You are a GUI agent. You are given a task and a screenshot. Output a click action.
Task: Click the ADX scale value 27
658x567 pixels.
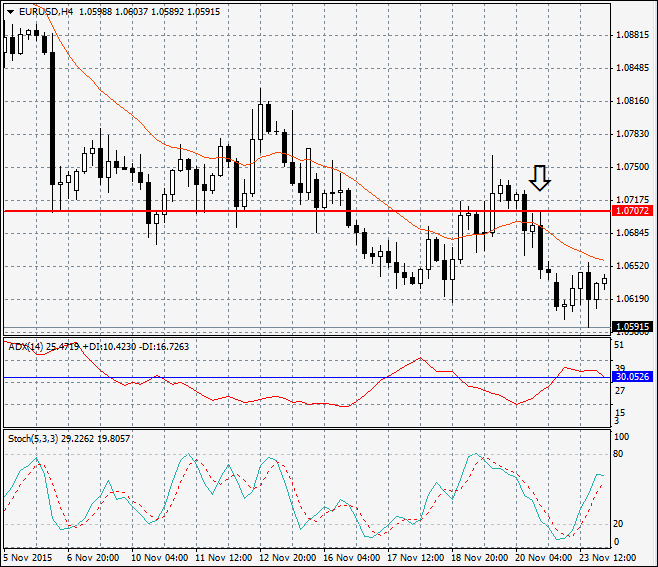pyautogui.click(x=619, y=391)
